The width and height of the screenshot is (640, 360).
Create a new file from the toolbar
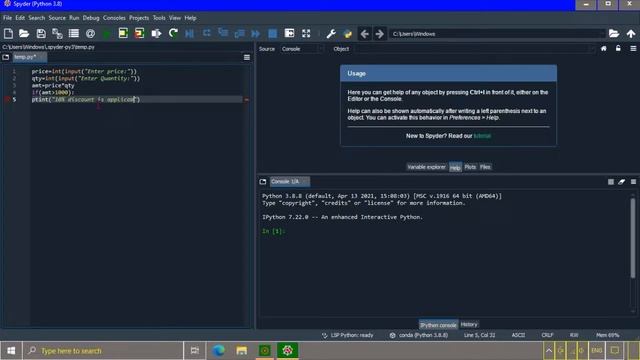point(8,33)
